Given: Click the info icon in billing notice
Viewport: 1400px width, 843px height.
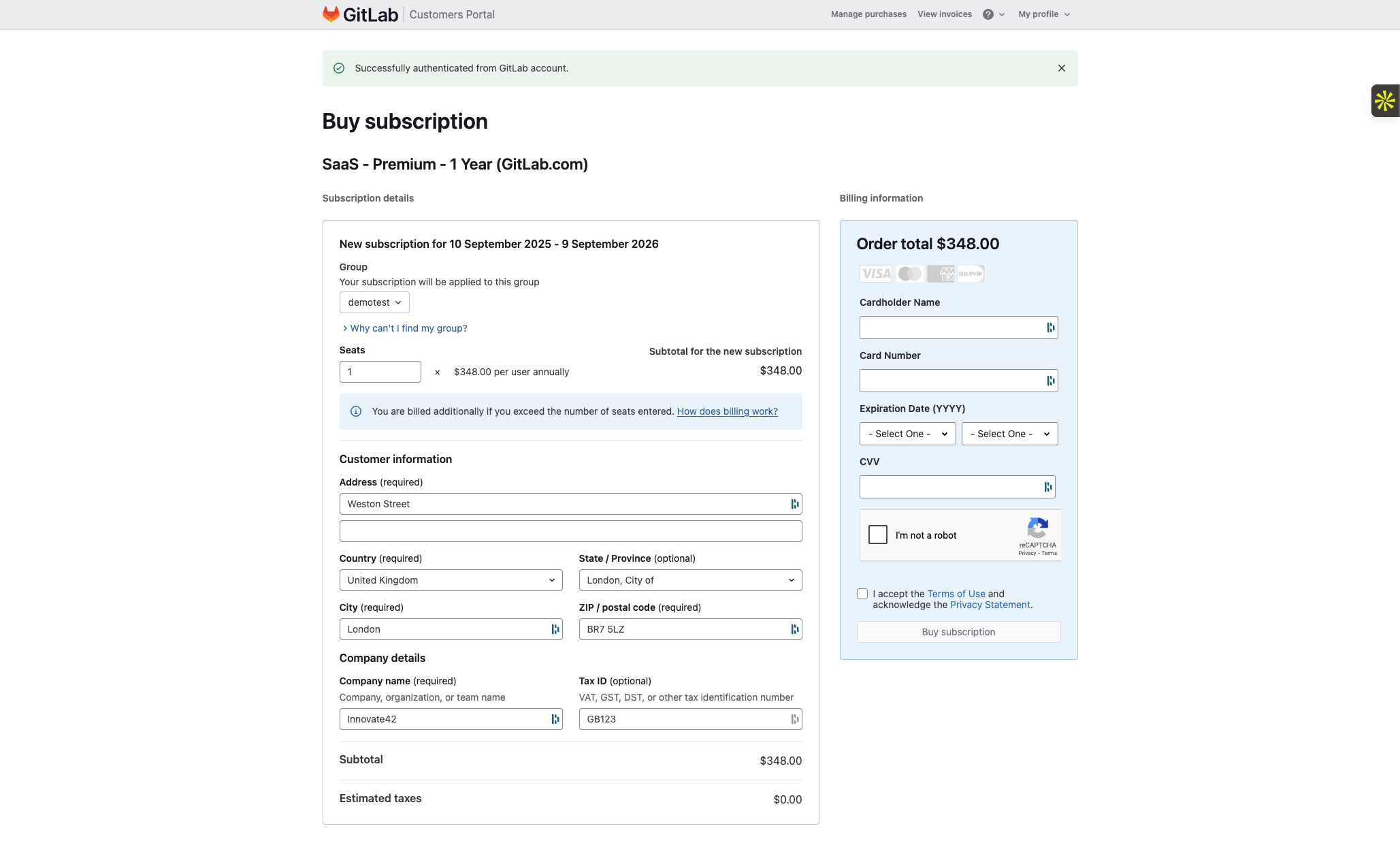Looking at the screenshot, I should click(355, 411).
